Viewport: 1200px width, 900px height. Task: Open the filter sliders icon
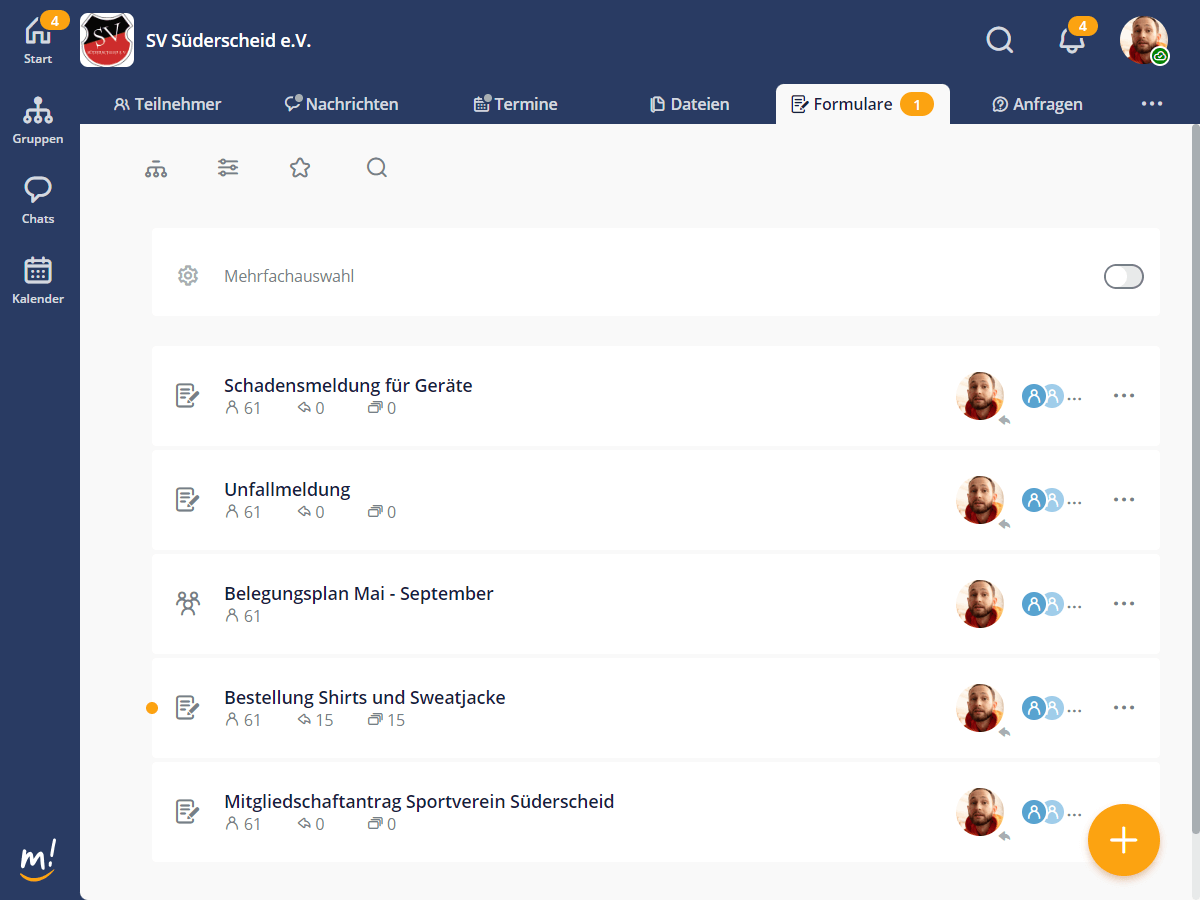pyautogui.click(x=228, y=168)
